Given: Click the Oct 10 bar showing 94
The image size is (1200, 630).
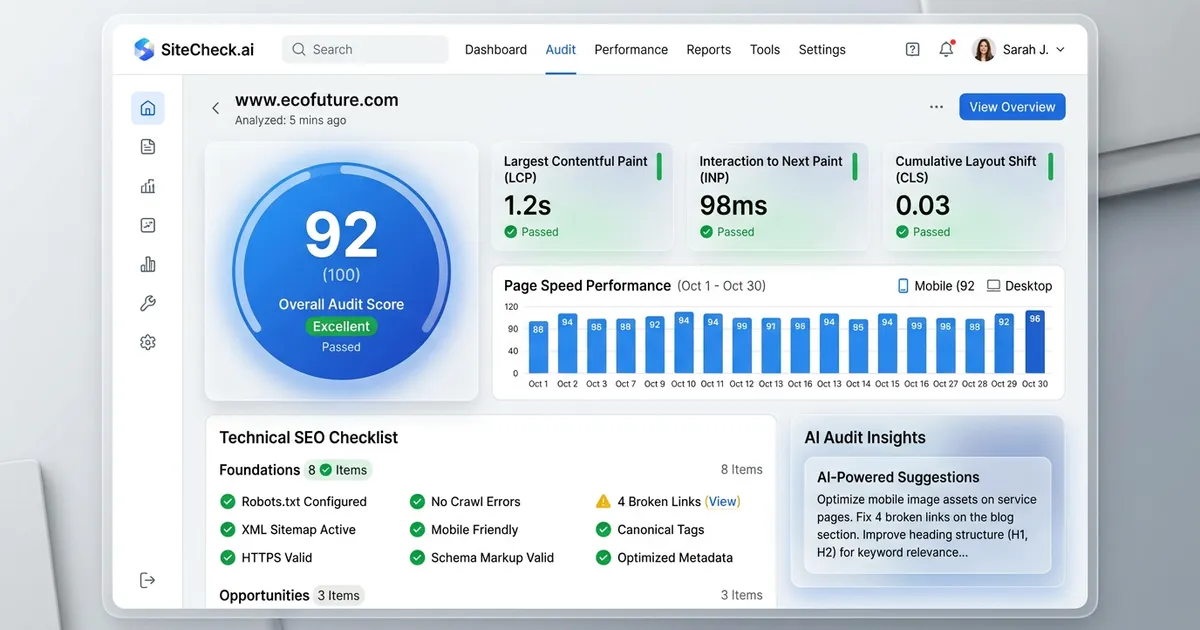Looking at the screenshot, I should (684, 343).
